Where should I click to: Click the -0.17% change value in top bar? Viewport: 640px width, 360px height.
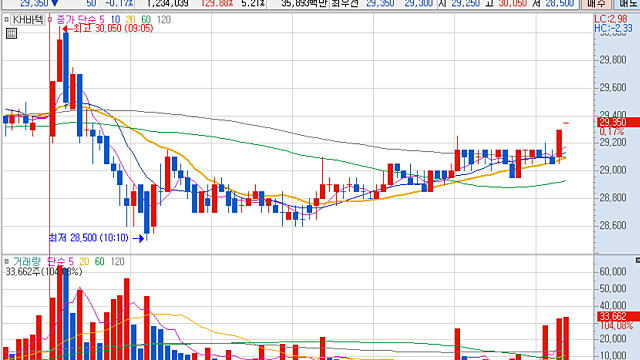pyautogui.click(x=119, y=4)
